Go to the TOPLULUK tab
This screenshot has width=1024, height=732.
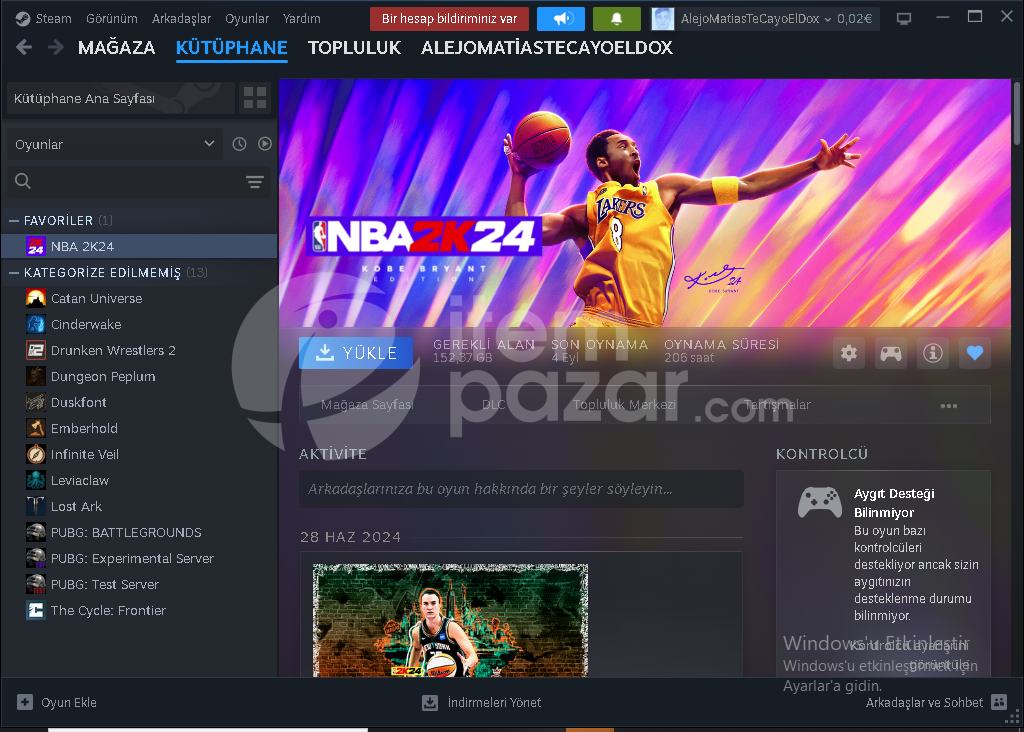(355, 48)
